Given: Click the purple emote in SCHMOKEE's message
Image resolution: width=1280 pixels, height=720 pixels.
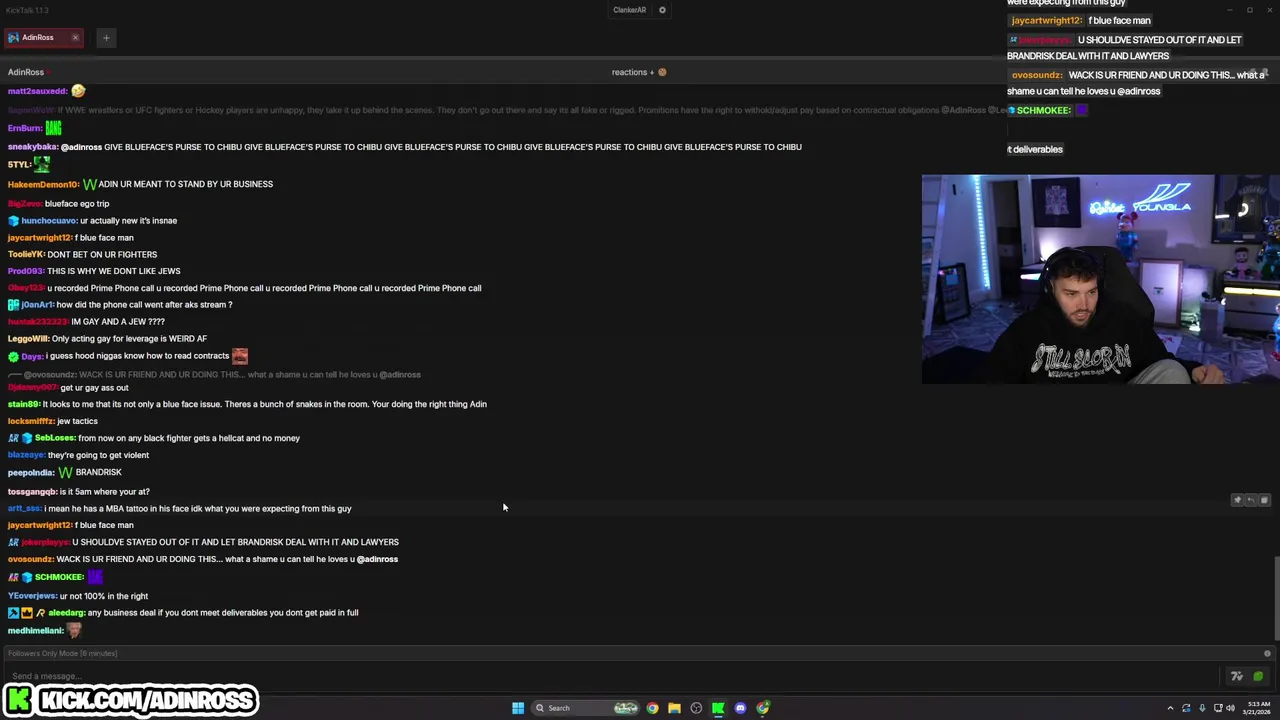Looking at the screenshot, I should pos(95,577).
